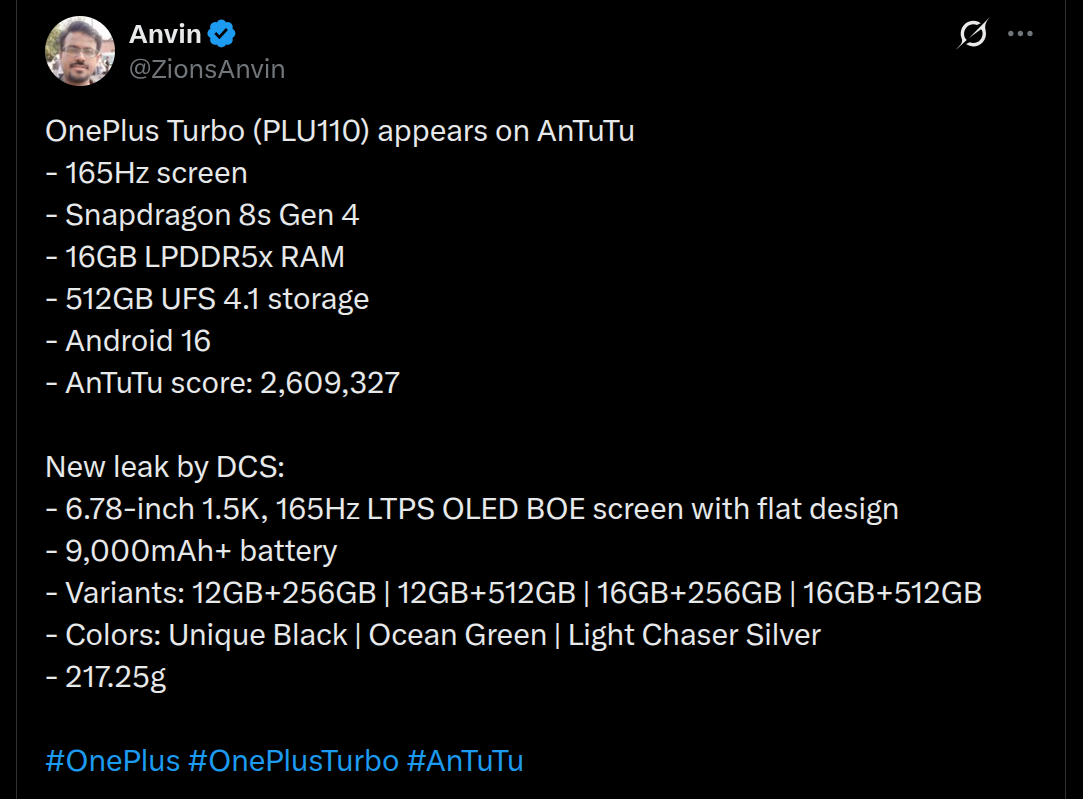Image resolution: width=1083 pixels, height=799 pixels.
Task: Click the tweet's first line about PLU110
Action: click(x=340, y=131)
